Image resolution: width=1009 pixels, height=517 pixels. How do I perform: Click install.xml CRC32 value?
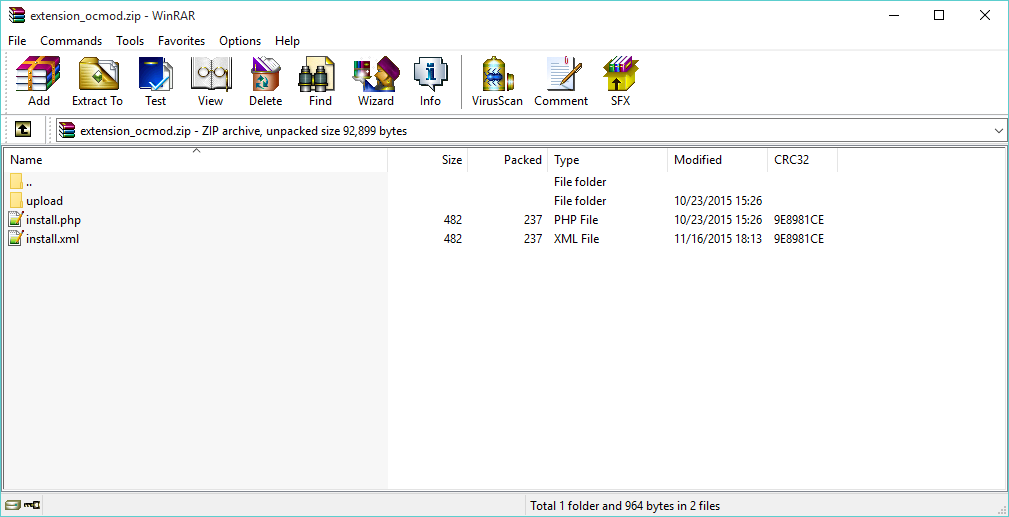pos(799,239)
